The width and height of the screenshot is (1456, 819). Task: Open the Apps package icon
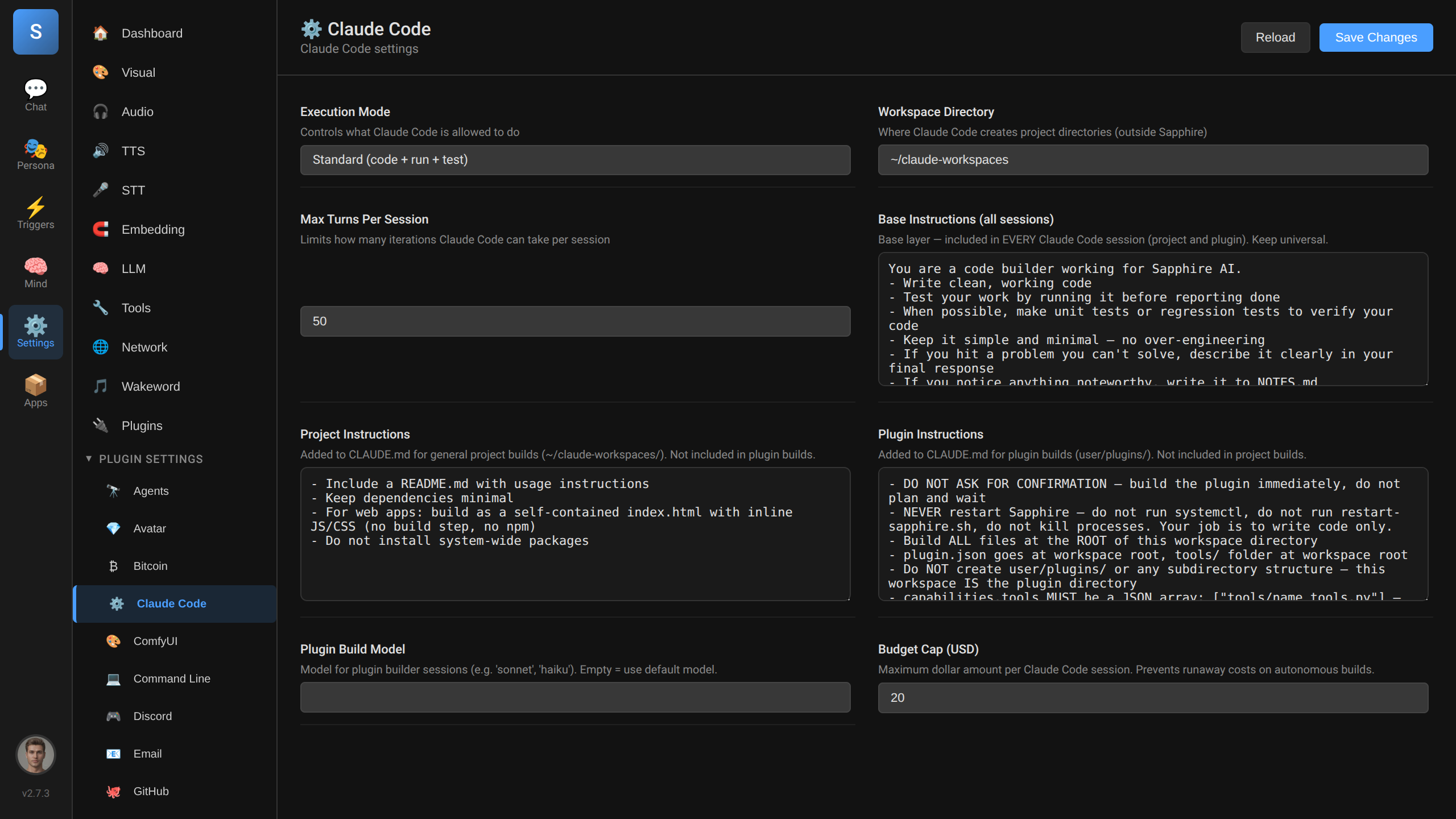coord(36,385)
